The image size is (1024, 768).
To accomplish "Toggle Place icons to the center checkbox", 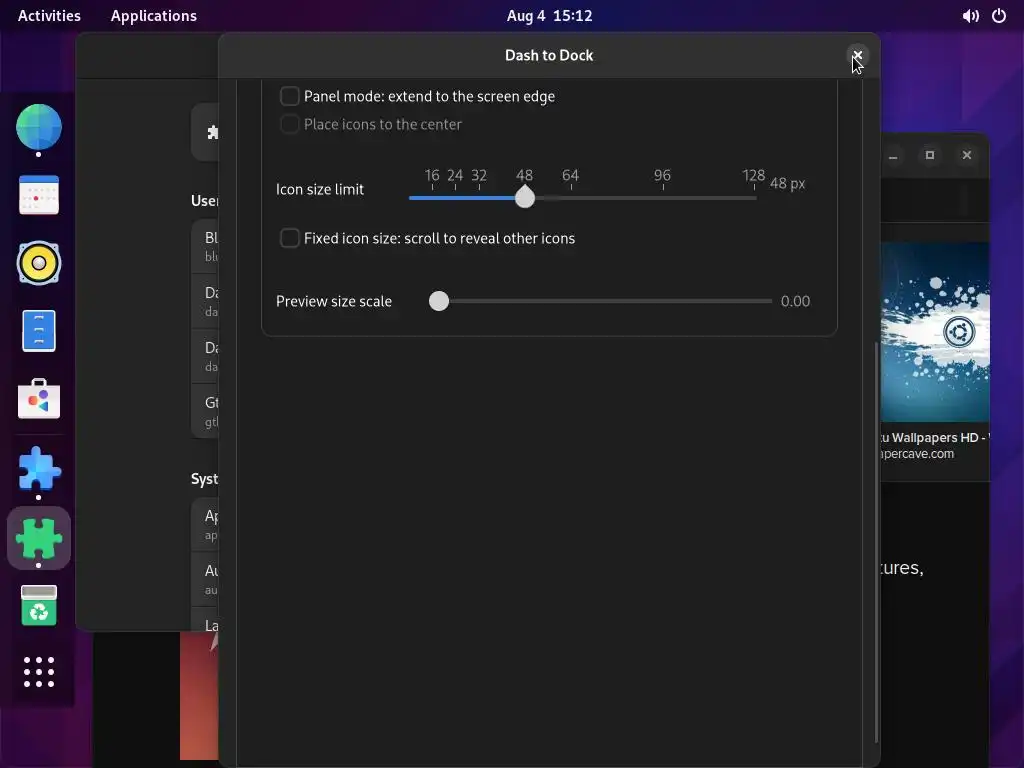I will point(289,124).
